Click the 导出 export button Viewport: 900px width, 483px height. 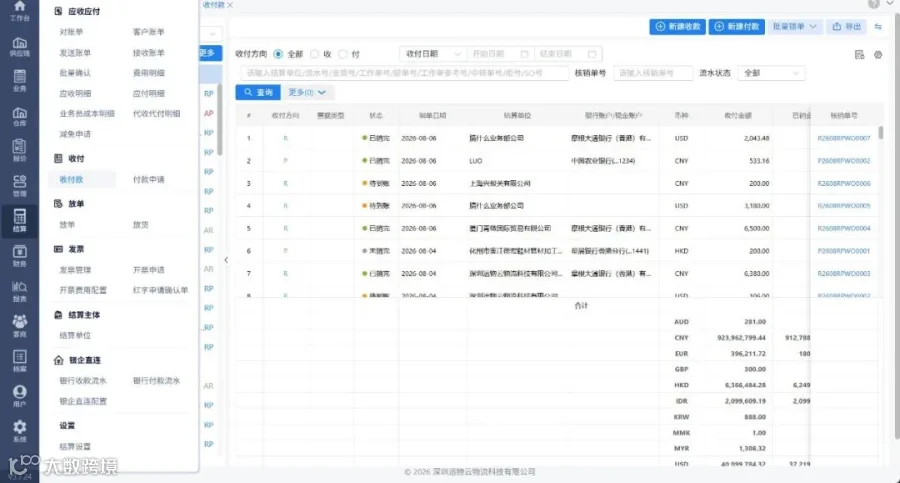[847, 26]
